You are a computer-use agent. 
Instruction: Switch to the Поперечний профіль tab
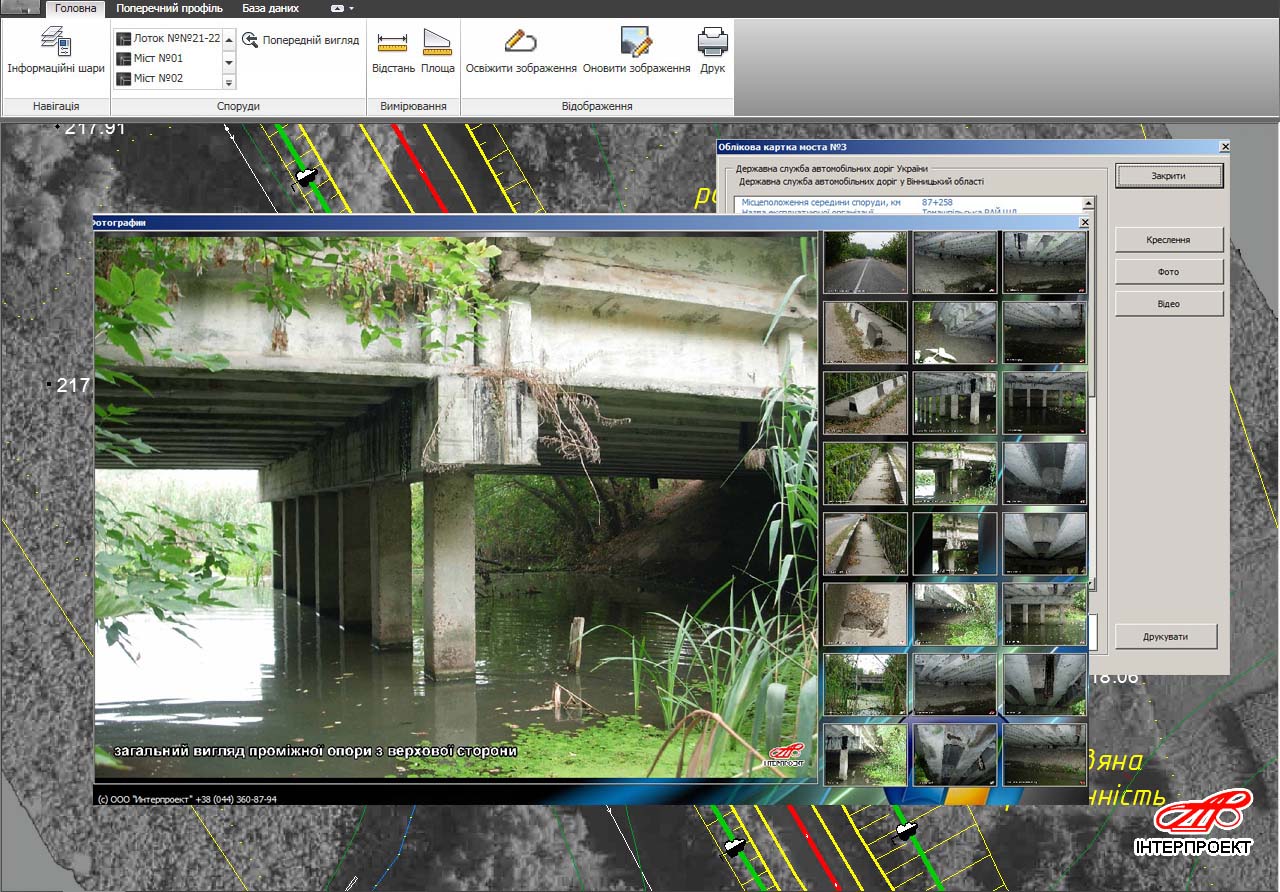click(163, 8)
